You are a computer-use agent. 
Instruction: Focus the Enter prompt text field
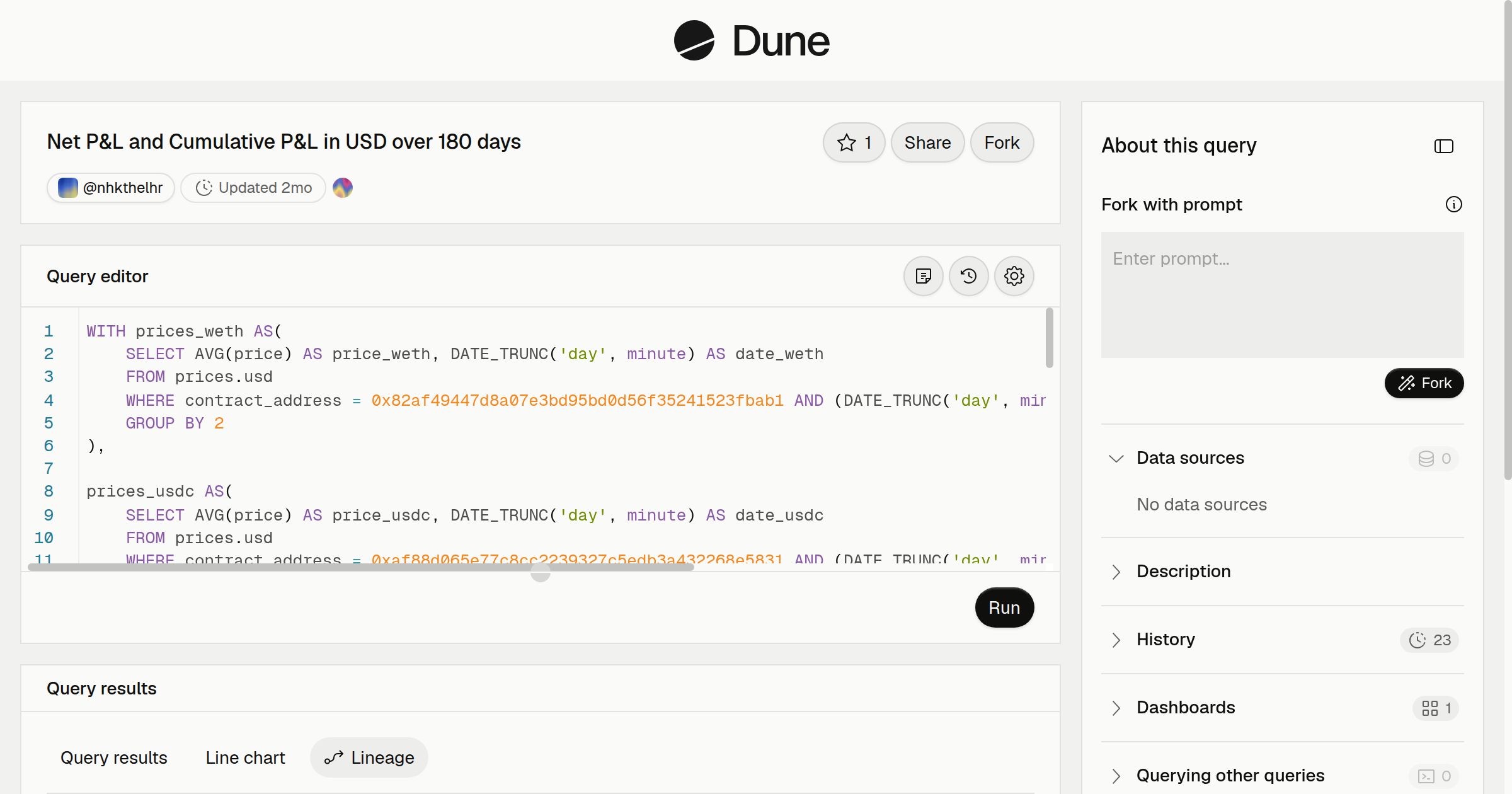pos(1282,295)
